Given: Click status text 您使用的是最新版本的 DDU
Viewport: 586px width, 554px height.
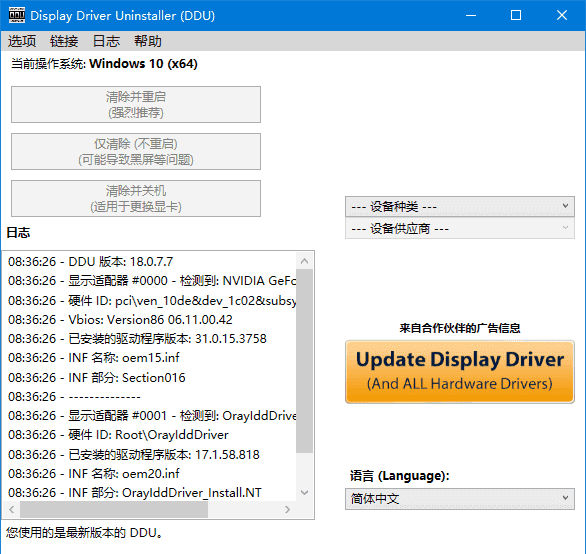Looking at the screenshot, I should [x=84, y=533].
